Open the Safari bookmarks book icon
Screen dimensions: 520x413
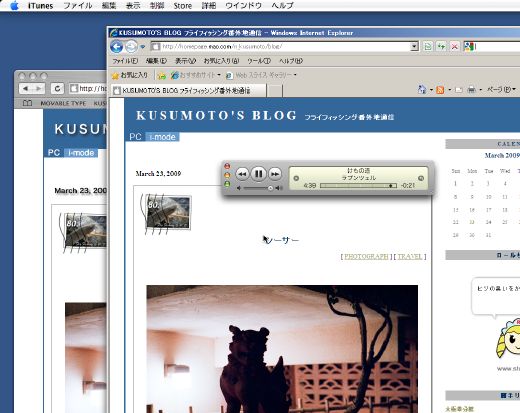[x=27, y=103]
